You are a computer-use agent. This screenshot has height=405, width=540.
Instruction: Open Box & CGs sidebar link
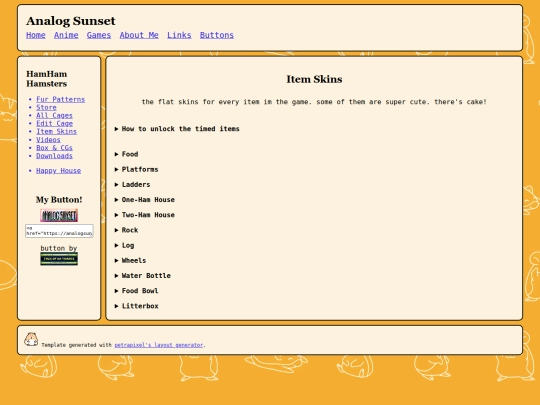pos(54,148)
